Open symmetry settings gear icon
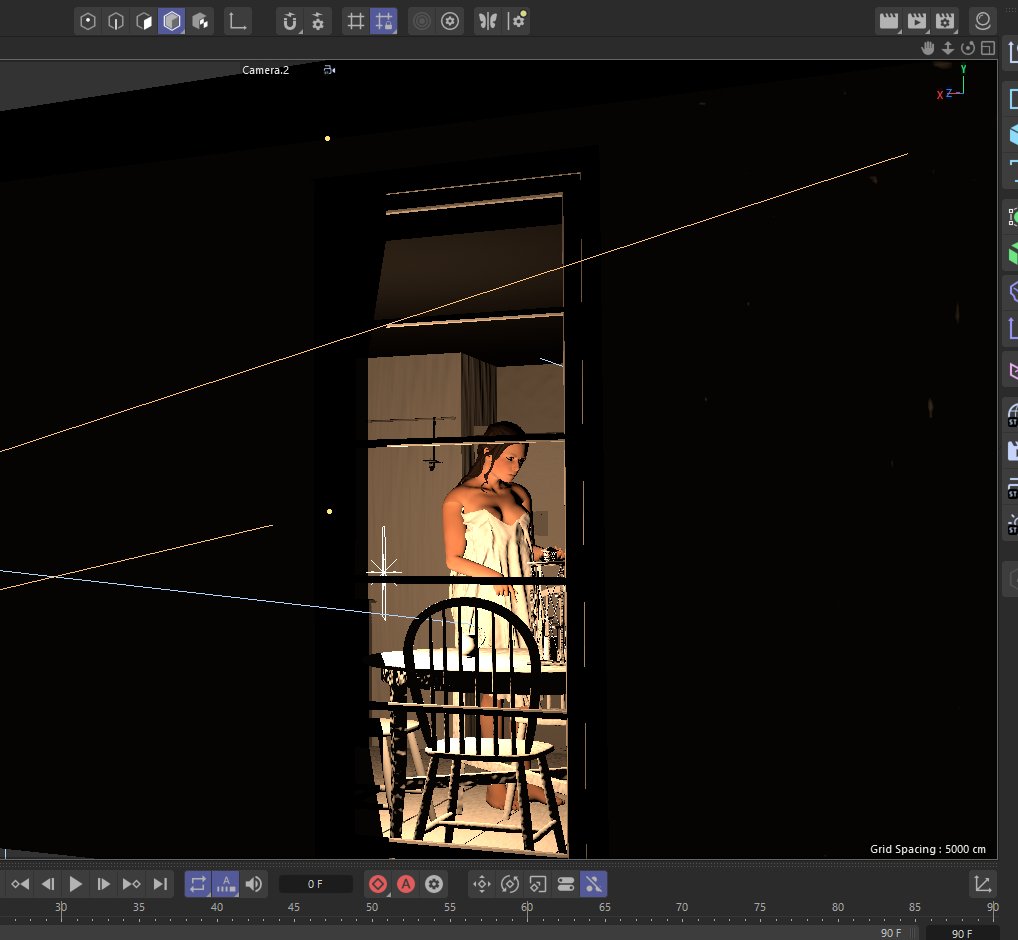Viewport: 1018px width, 940px height. [517, 21]
